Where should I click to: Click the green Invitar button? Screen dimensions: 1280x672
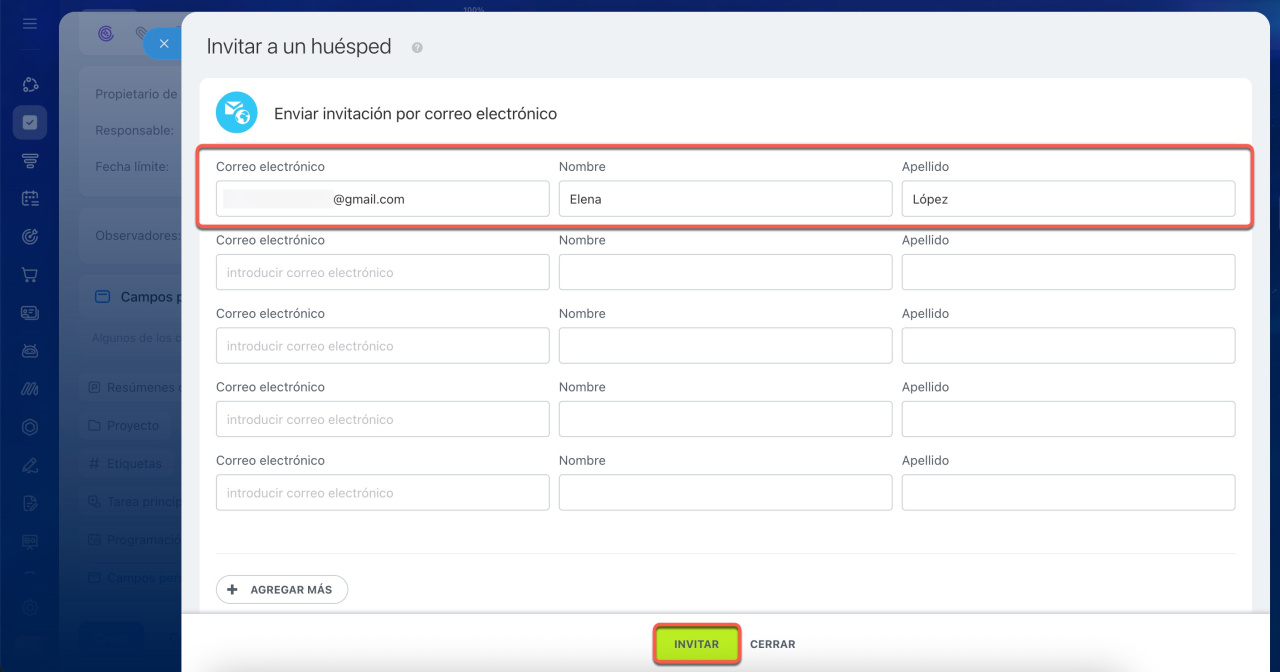tap(697, 644)
